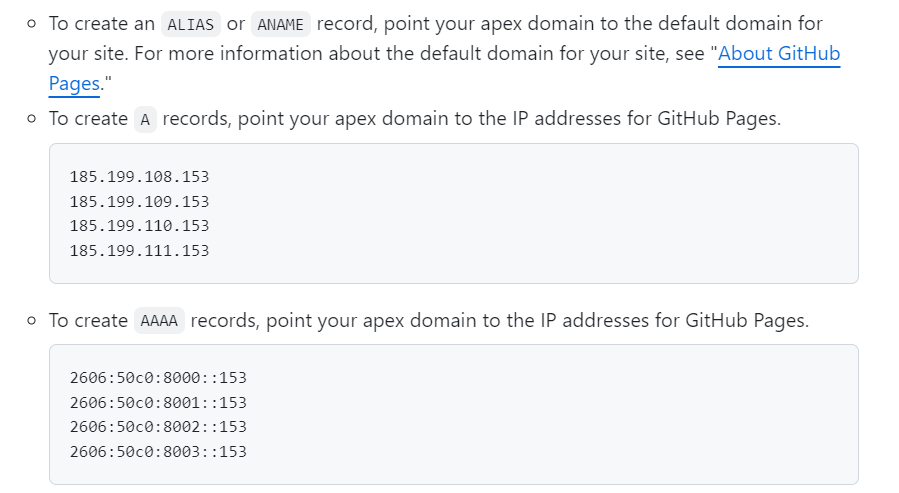The height and width of the screenshot is (493, 899).
Task: Click the ANAME inline code label
Action: pyautogui.click(x=280, y=24)
